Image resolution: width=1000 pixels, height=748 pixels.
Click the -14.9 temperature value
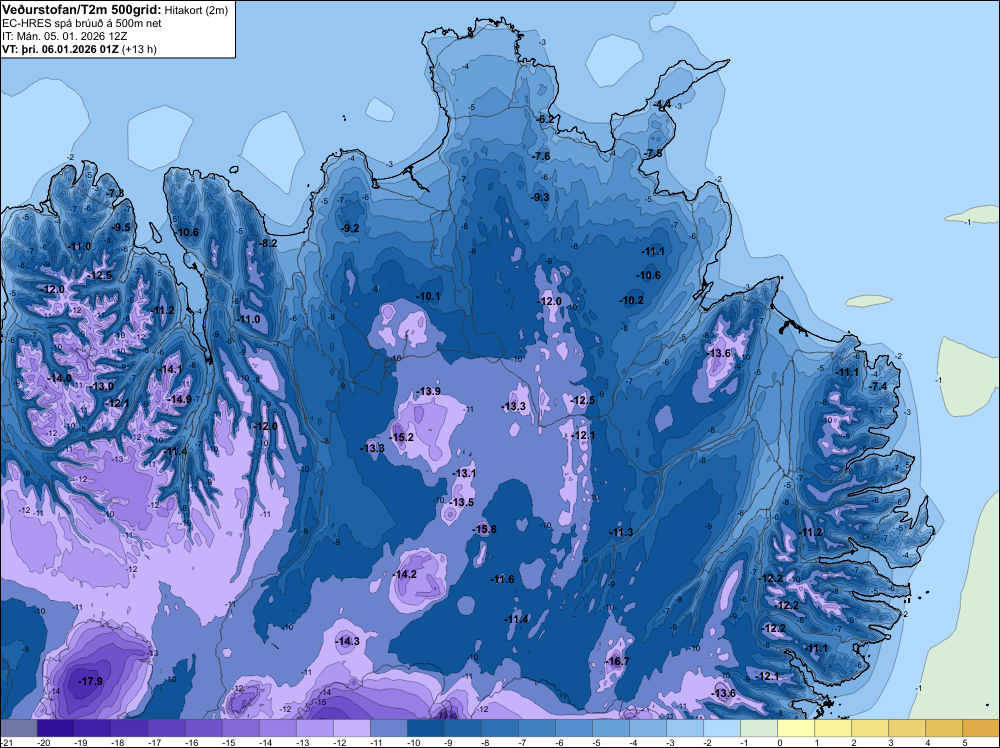pyautogui.click(x=179, y=399)
